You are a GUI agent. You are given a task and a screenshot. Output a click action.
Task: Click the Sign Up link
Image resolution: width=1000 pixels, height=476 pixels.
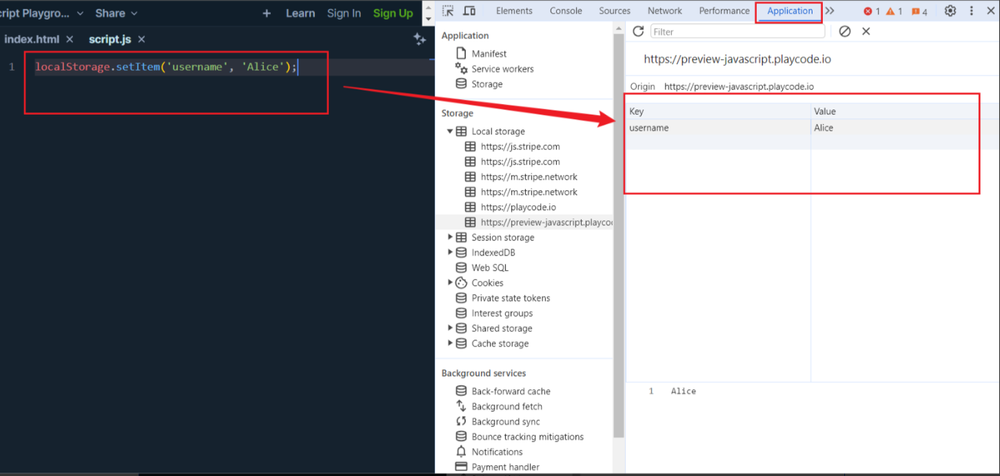click(392, 13)
